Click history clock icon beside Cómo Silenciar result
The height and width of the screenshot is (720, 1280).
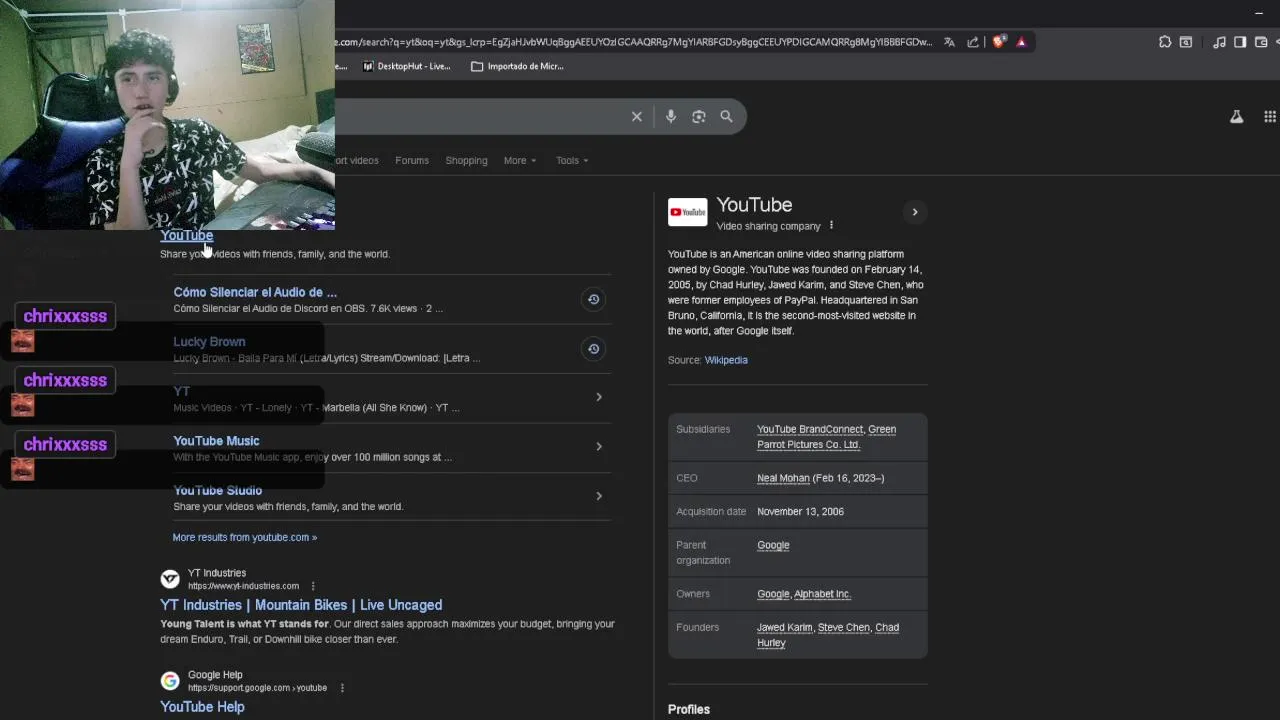tap(593, 299)
